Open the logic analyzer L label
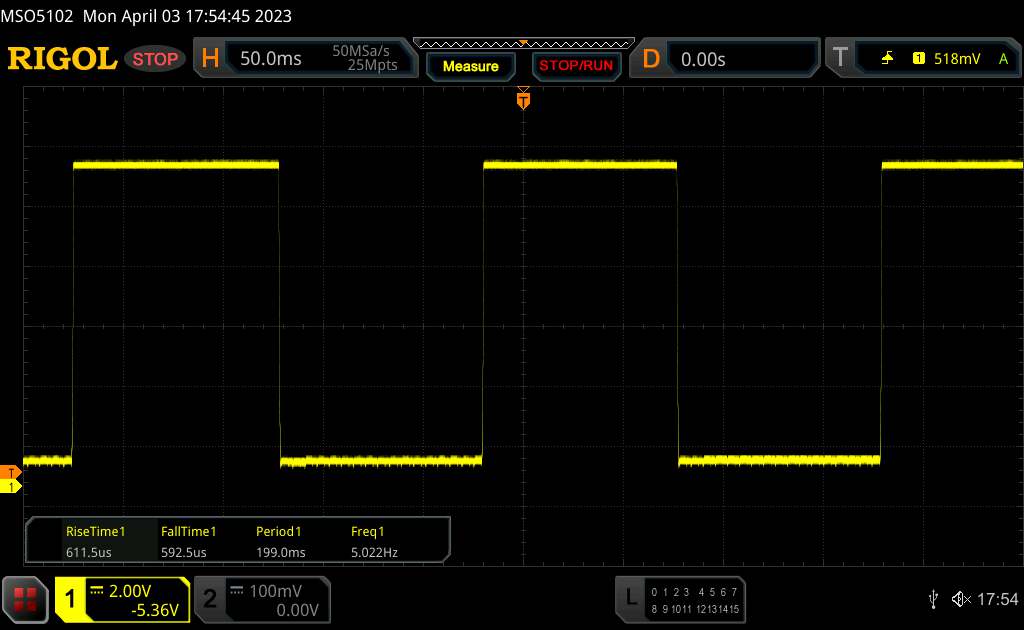1024x630 pixels. tap(631, 597)
